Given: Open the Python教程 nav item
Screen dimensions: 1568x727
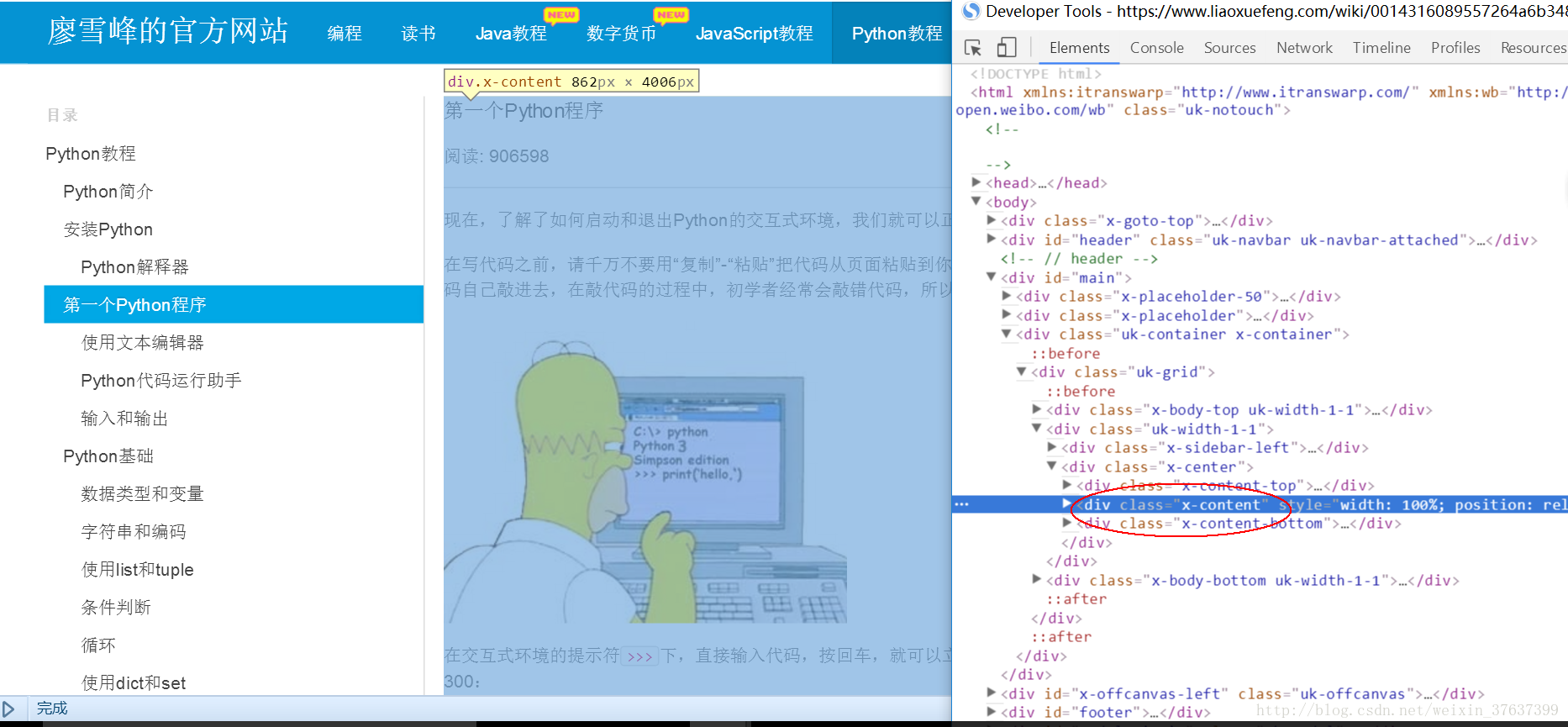Looking at the screenshot, I should tap(897, 33).
